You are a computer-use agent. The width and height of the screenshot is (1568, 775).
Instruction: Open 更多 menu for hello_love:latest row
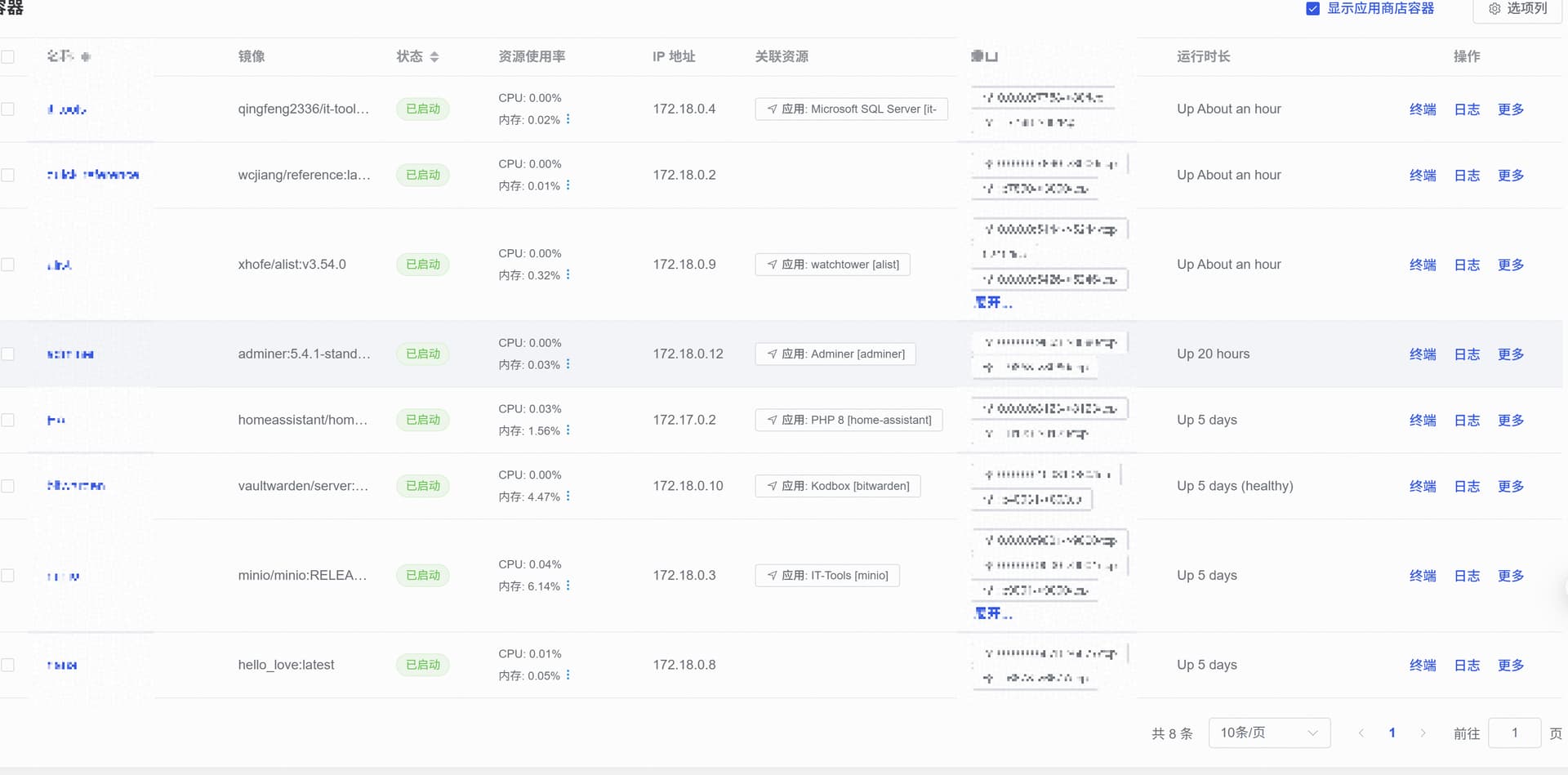(1510, 666)
